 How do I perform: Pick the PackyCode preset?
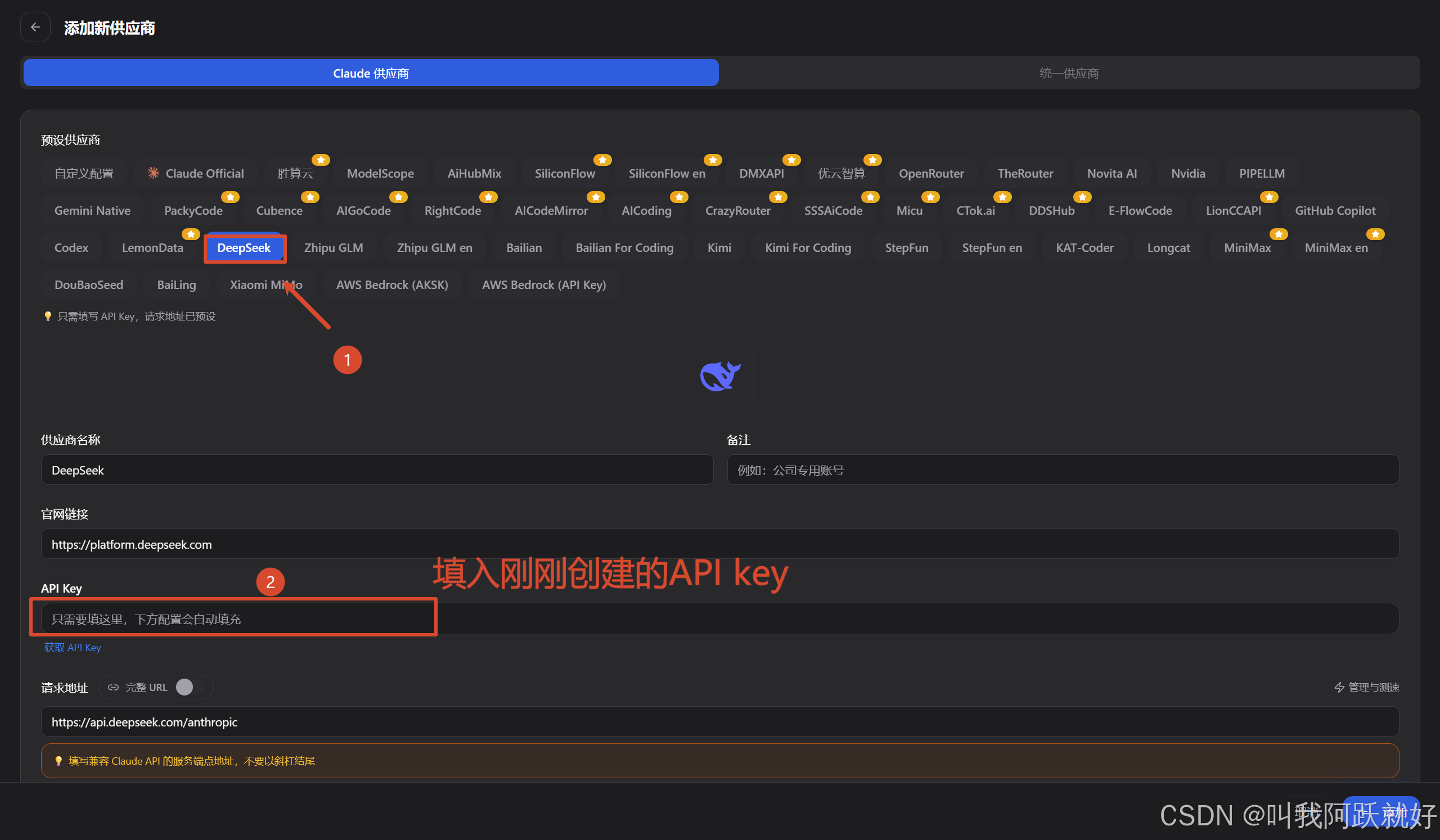(x=193, y=210)
